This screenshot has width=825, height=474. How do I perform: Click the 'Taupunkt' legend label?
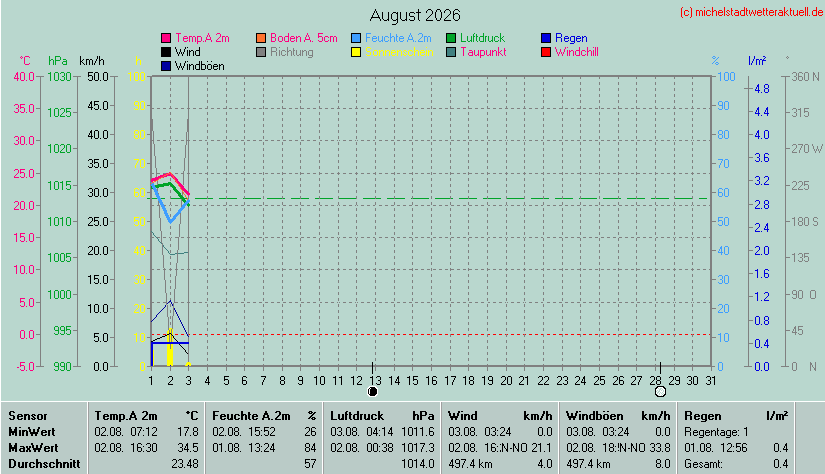pyautogui.click(x=484, y=53)
